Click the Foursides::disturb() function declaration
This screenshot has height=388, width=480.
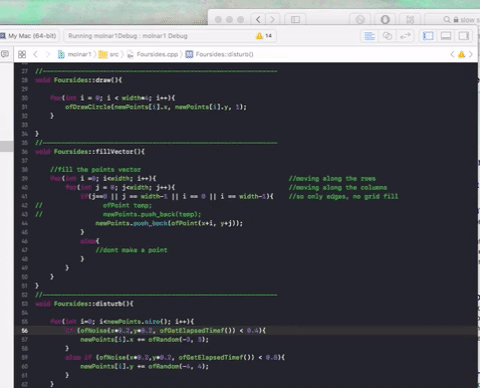(84, 304)
